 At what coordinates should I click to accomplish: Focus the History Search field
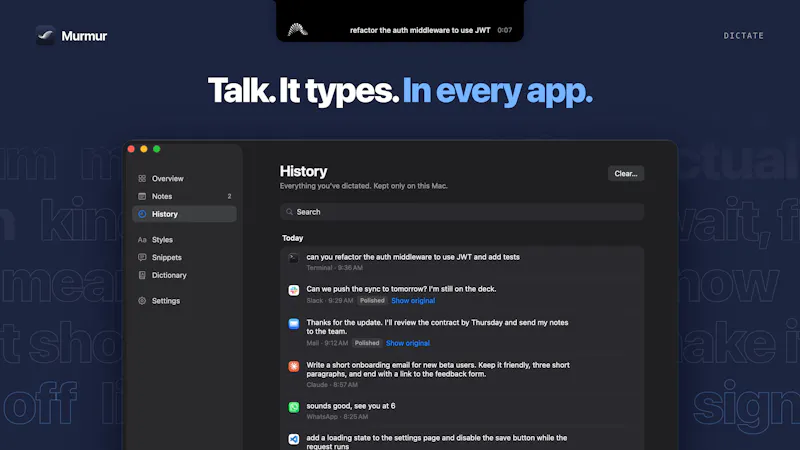(462, 212)
